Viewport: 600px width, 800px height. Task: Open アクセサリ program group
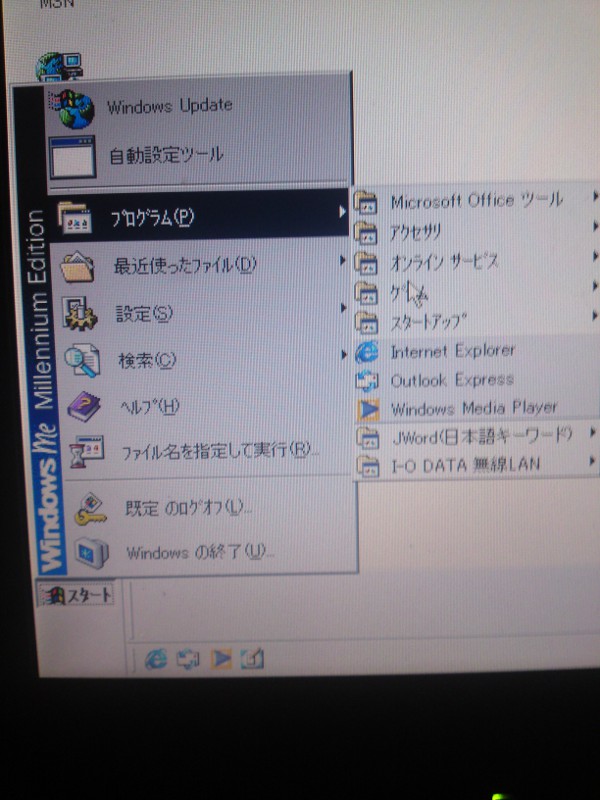pyautogui.click(x=477, y=232)
